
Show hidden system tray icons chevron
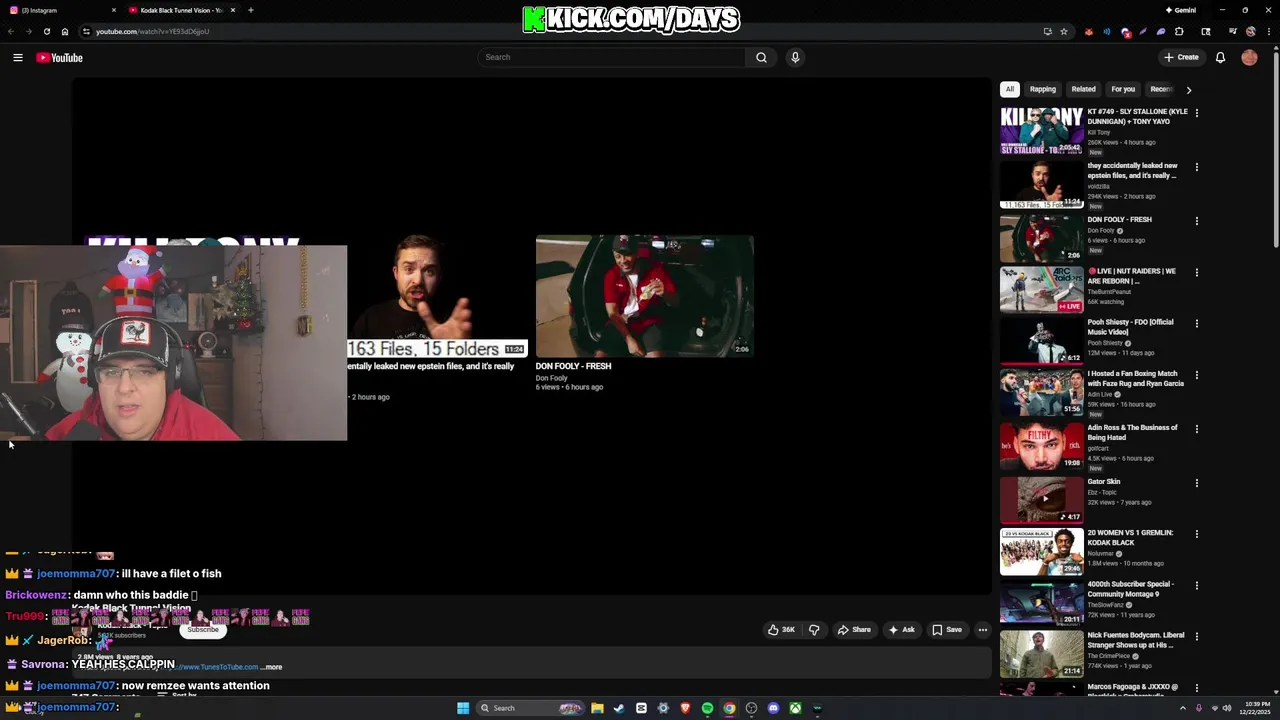pos(1182,708)
